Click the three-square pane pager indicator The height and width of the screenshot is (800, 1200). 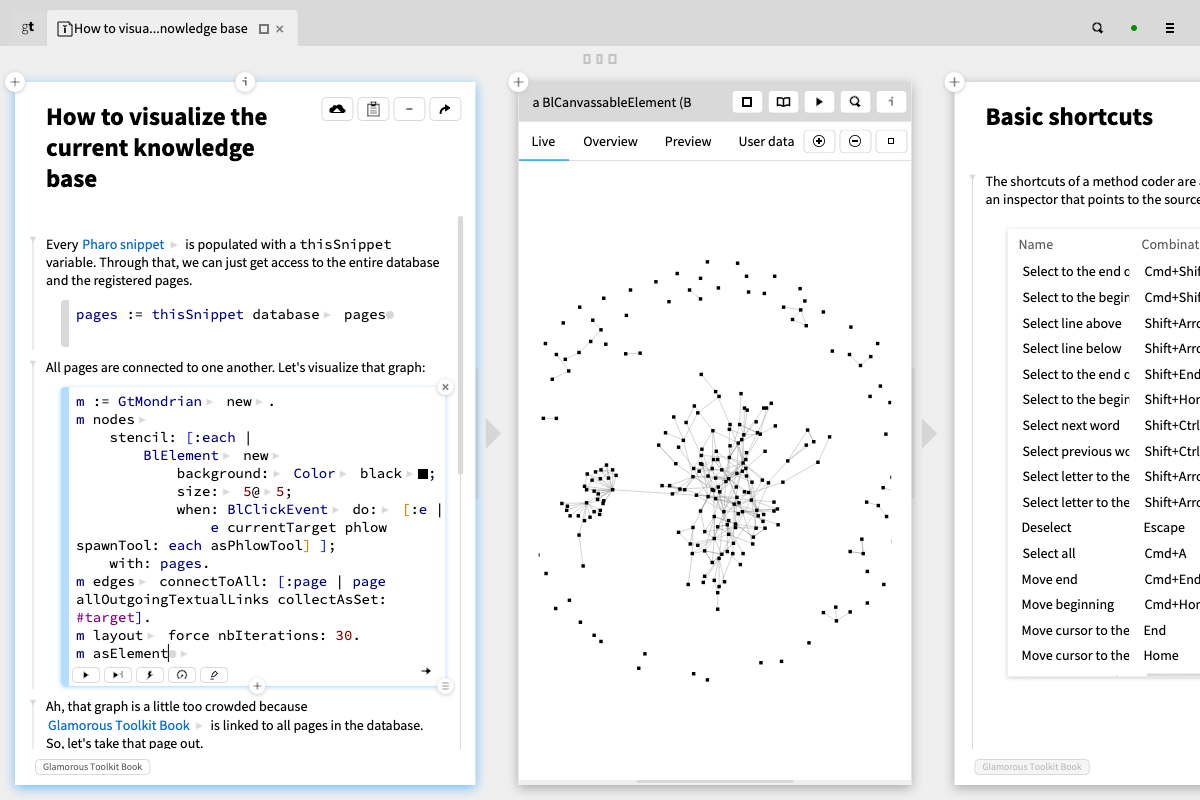[x=599, y=59]
